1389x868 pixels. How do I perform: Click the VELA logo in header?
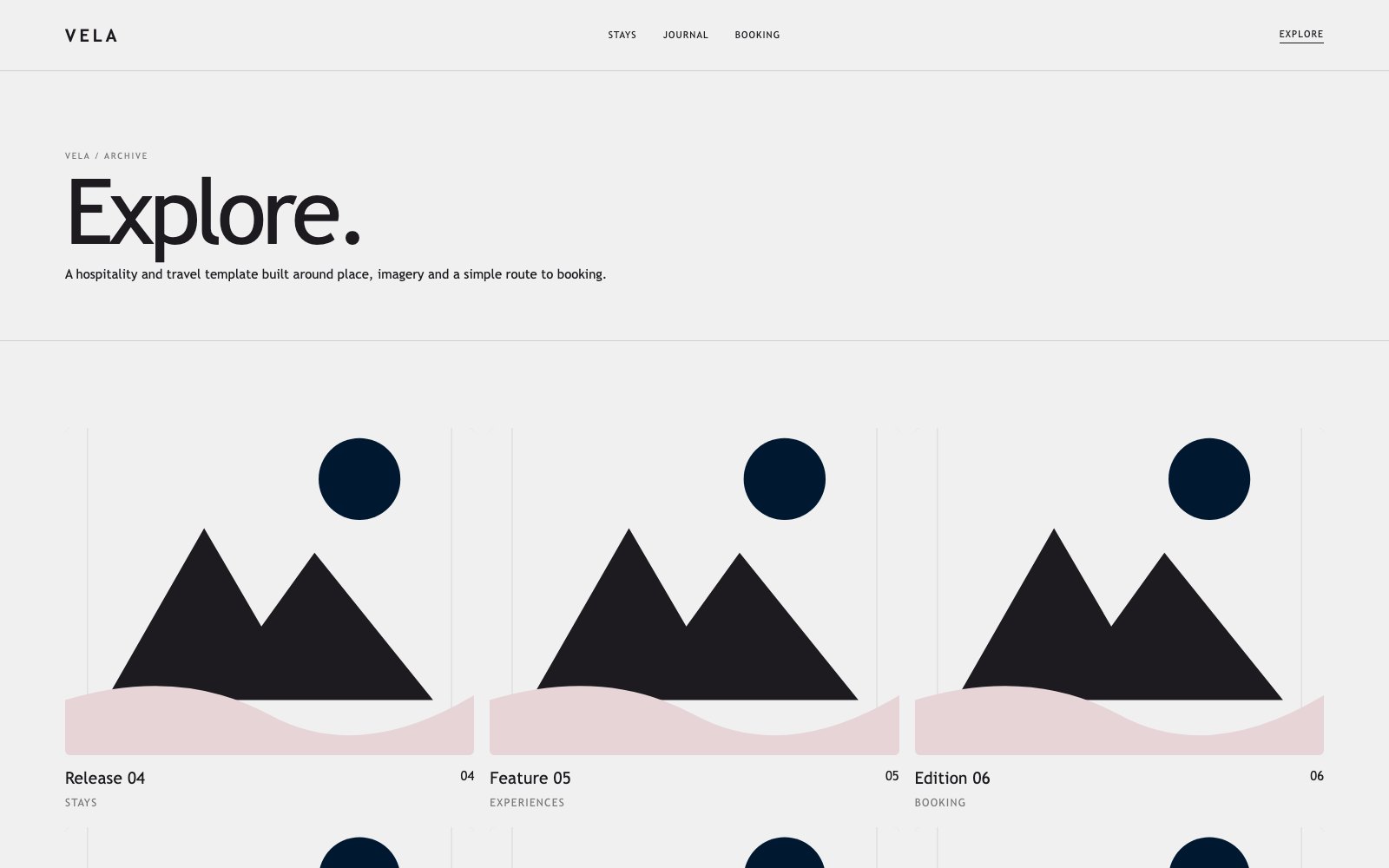[91, 36]
